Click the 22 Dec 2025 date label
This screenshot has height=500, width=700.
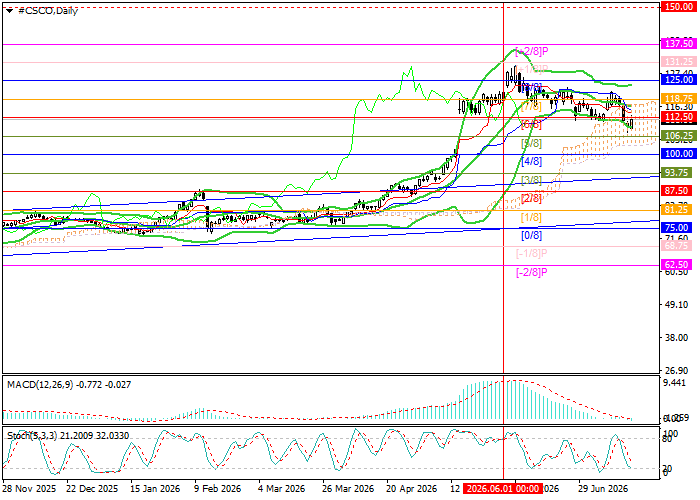pos(92,489)
